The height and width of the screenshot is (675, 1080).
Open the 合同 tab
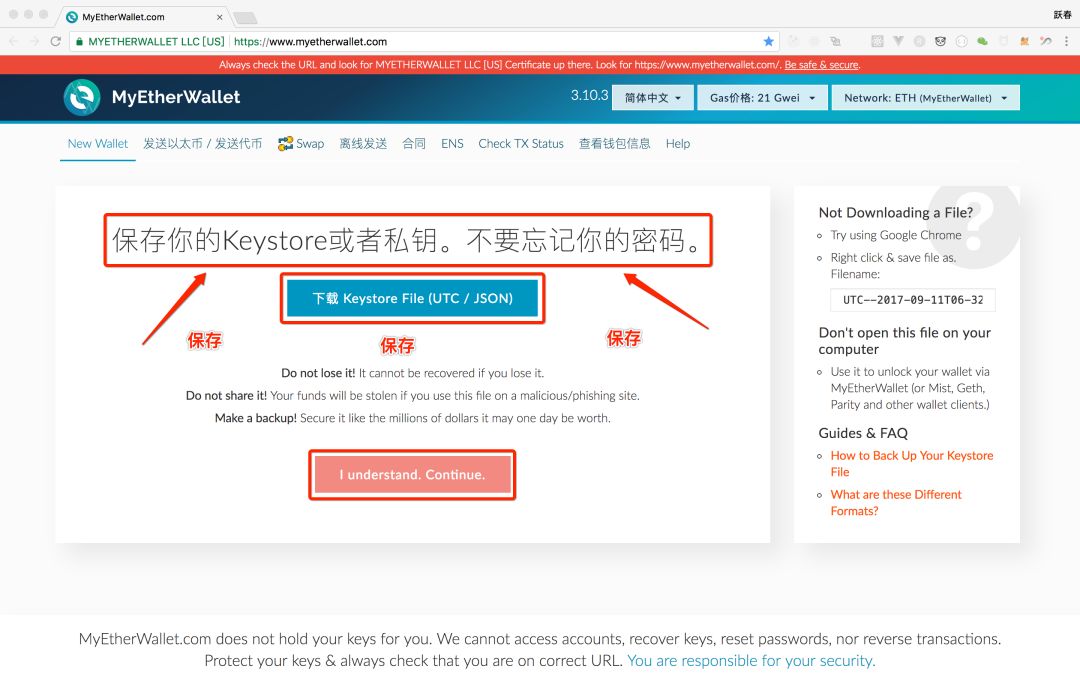[x=414, y=143]
